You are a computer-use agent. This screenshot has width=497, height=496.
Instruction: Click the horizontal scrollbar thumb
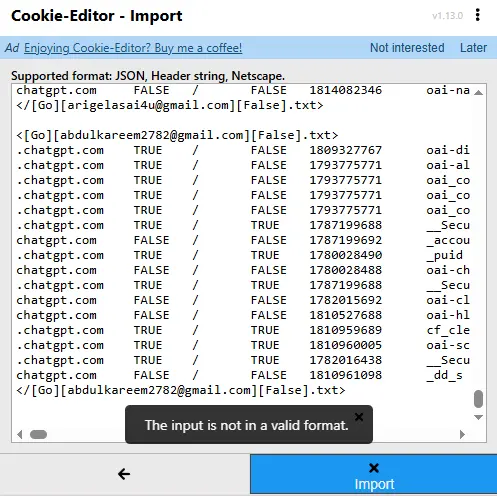tap(38, 434)
